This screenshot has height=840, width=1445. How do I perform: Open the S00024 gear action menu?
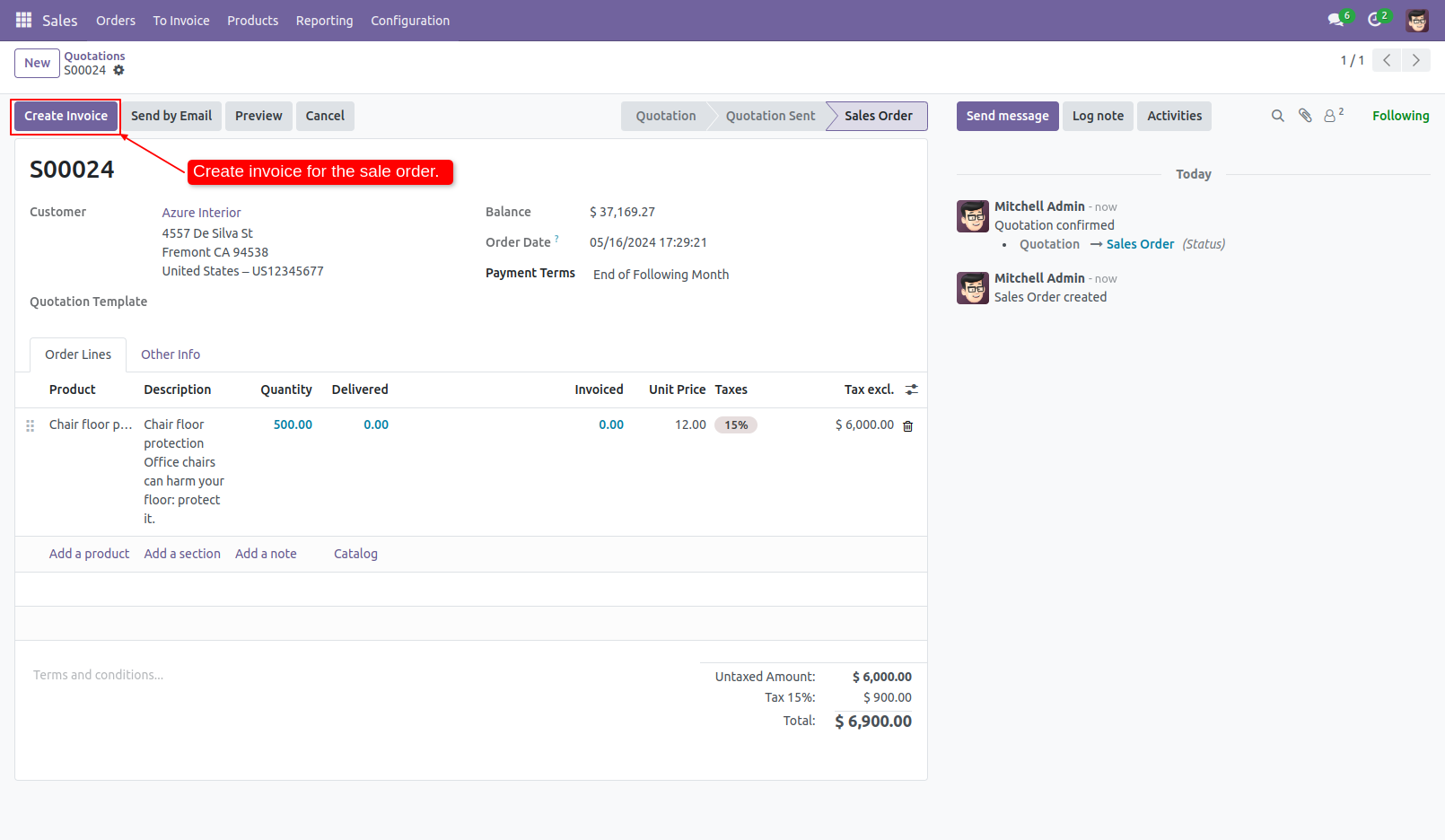pos(118,70)
